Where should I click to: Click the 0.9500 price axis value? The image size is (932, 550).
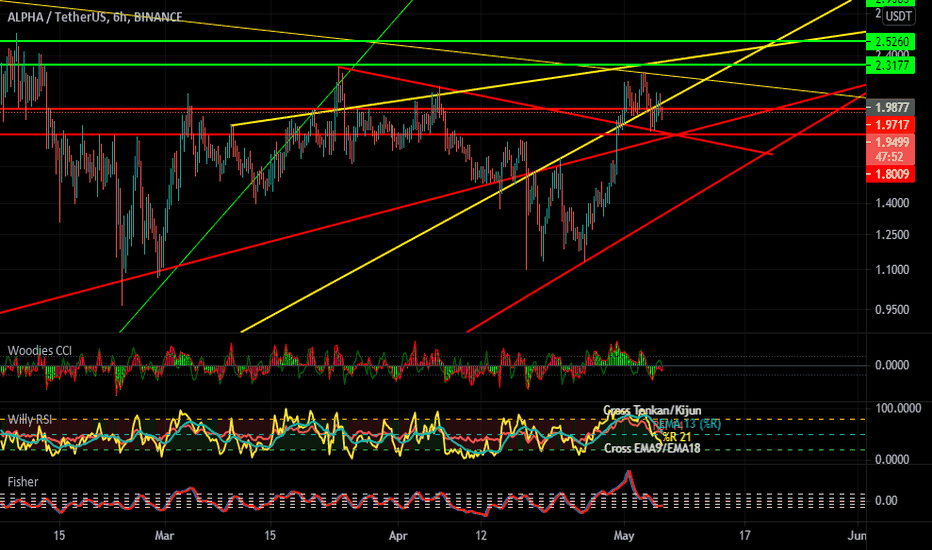click(892, 310)
